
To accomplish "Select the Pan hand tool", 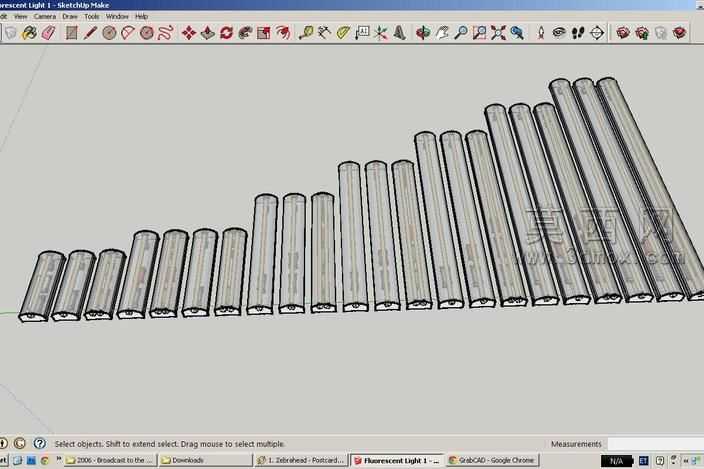I will pos(442,33).
